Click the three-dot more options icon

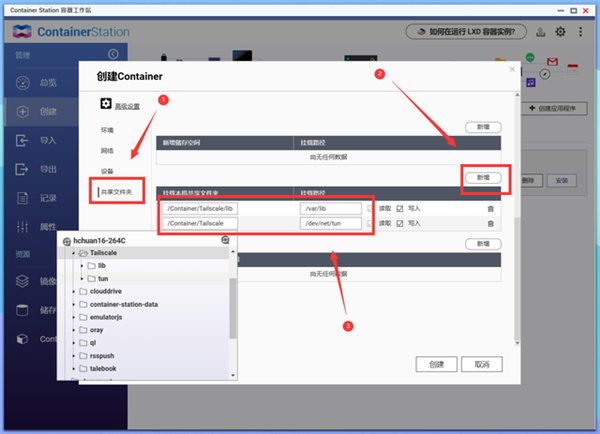580,32
